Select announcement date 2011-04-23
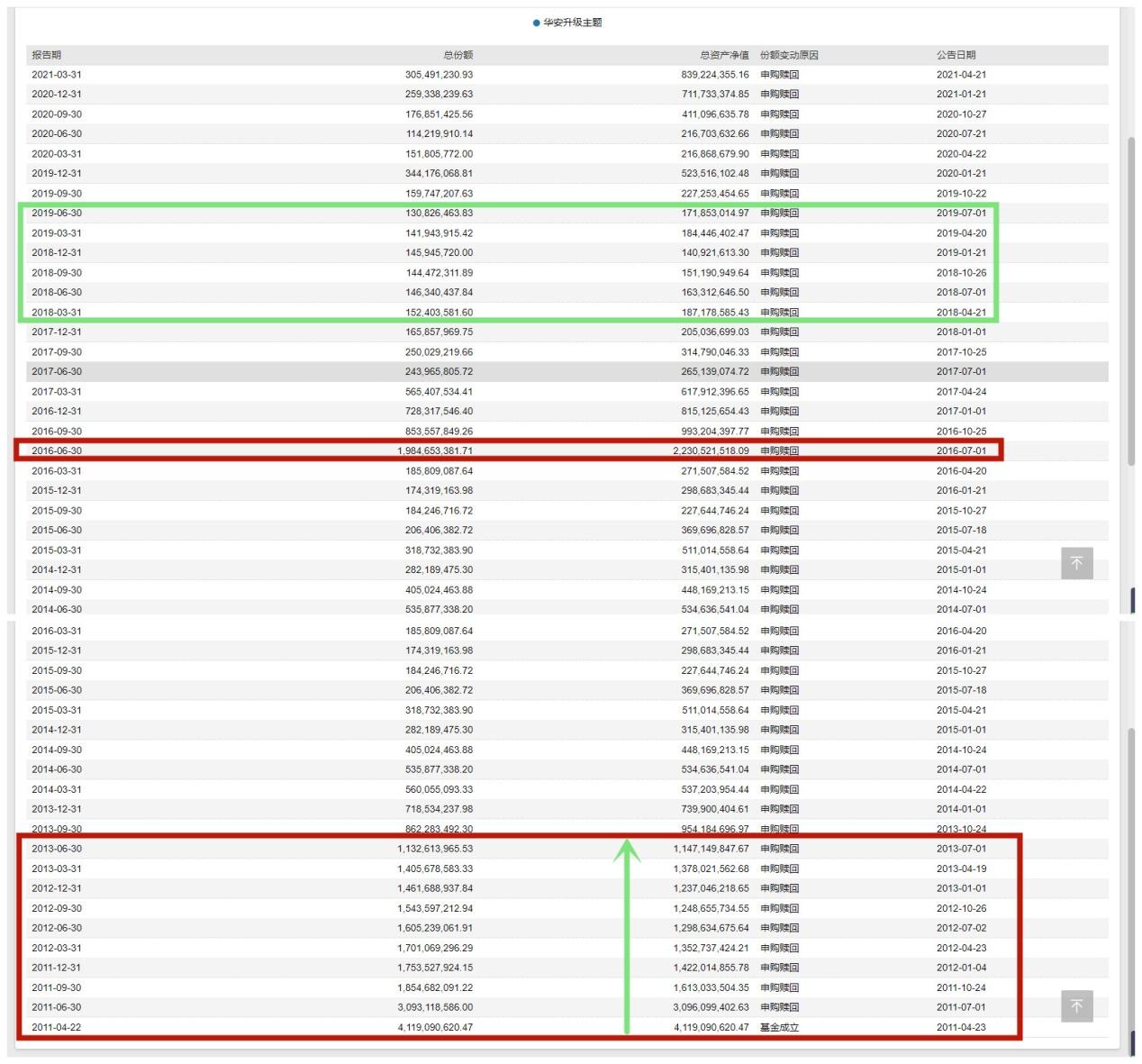This screenshot has height=1064, width=1142. tap(961, 1028)
